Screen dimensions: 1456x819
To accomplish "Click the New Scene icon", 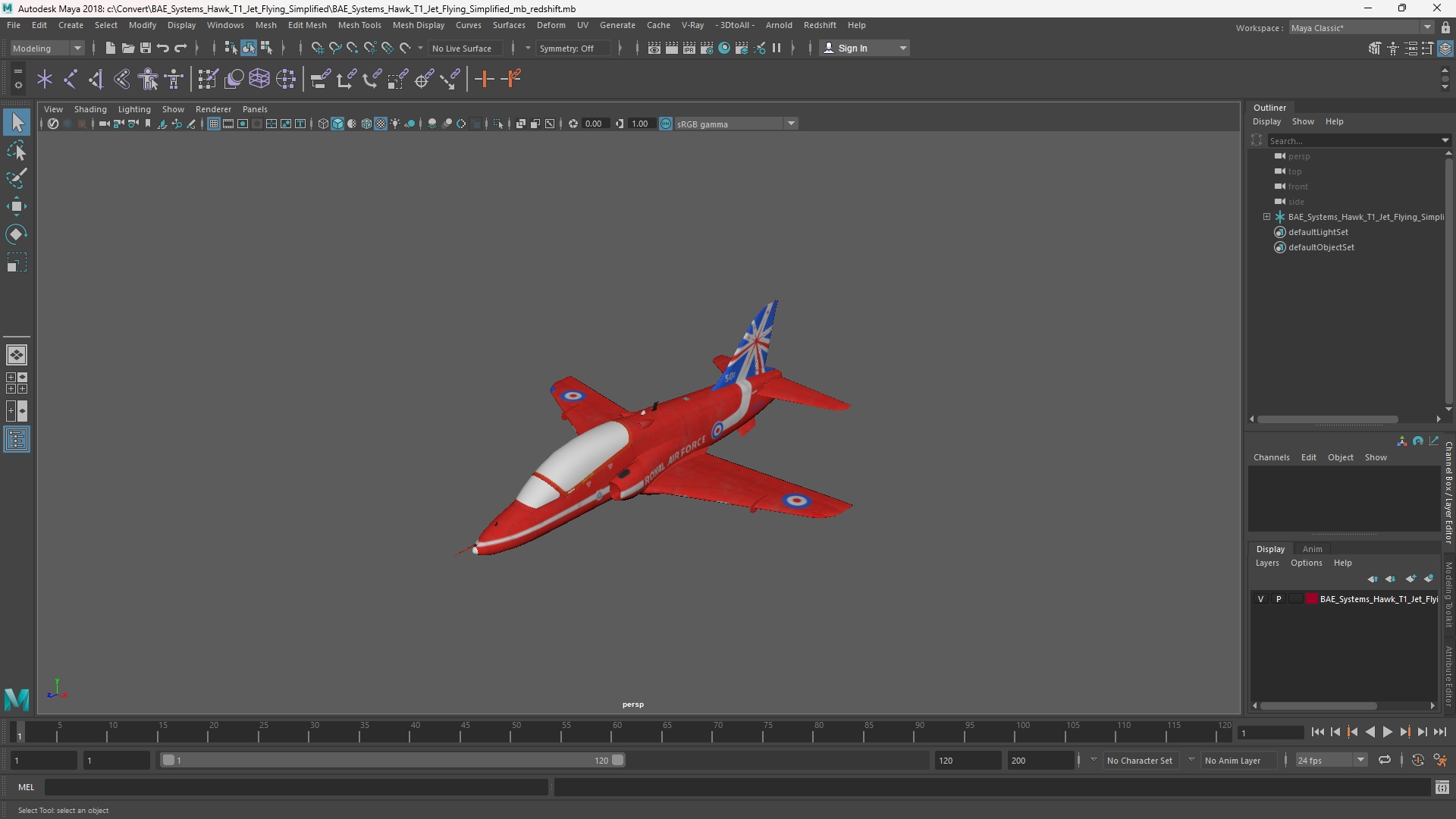I will point(110,48).
